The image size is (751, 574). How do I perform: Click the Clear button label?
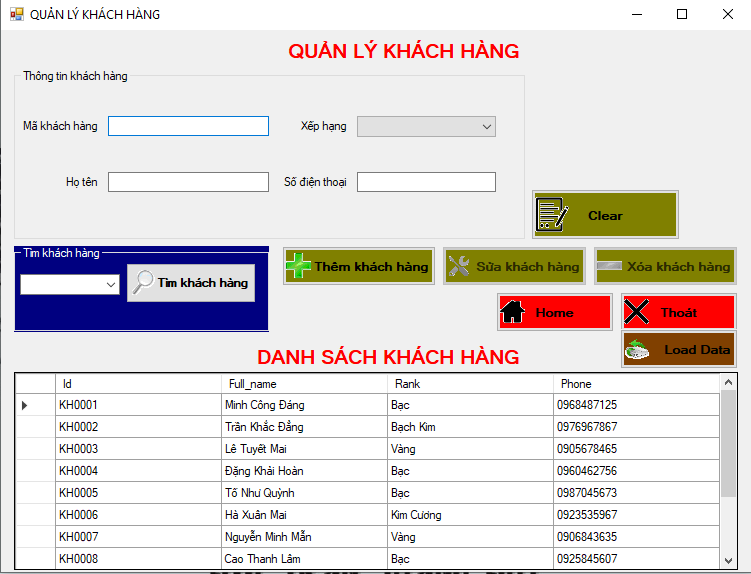(605, 216)
